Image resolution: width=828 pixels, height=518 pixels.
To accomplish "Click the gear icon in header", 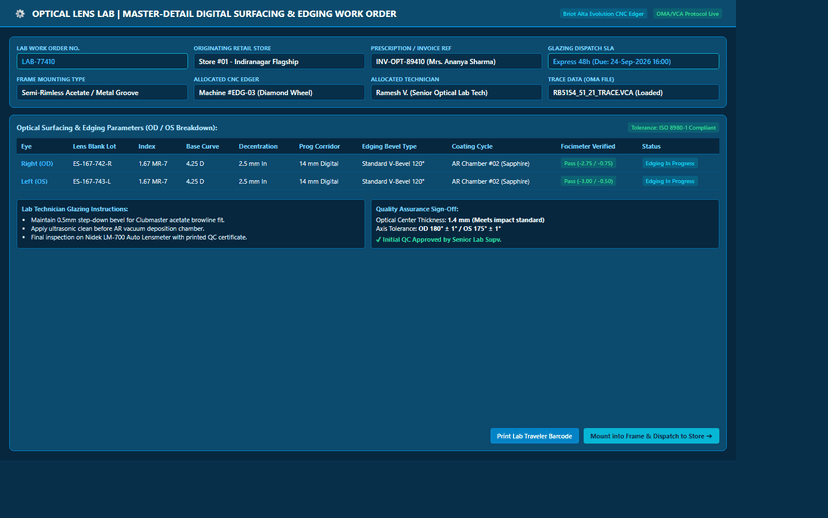I will click(20, 14).
